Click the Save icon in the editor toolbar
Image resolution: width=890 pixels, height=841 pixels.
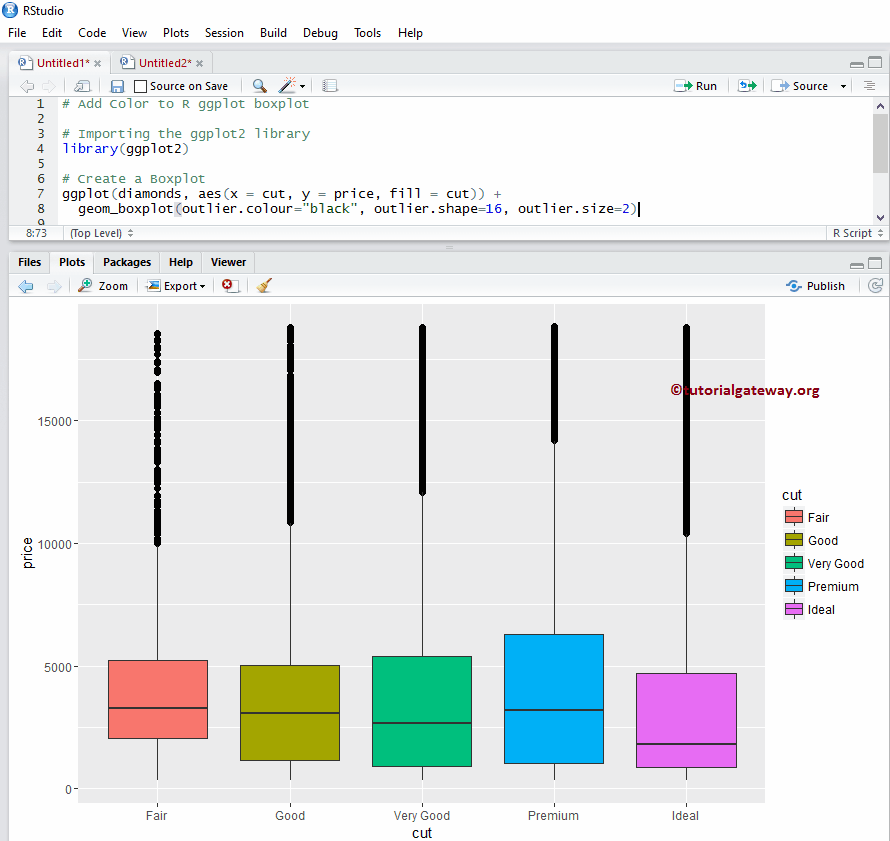tap(117, 85)
